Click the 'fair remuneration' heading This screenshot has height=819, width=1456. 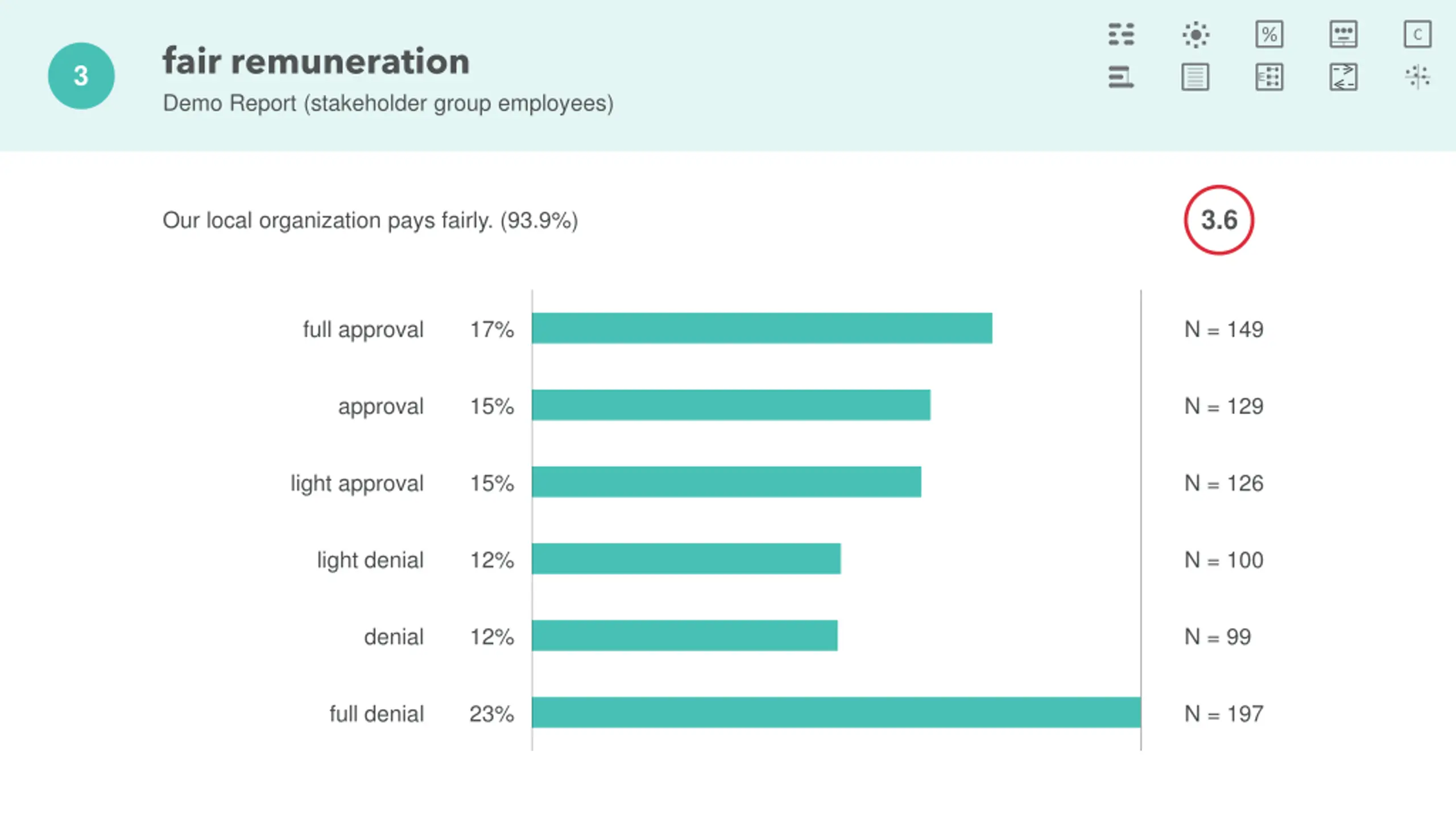tap(316, 61)
